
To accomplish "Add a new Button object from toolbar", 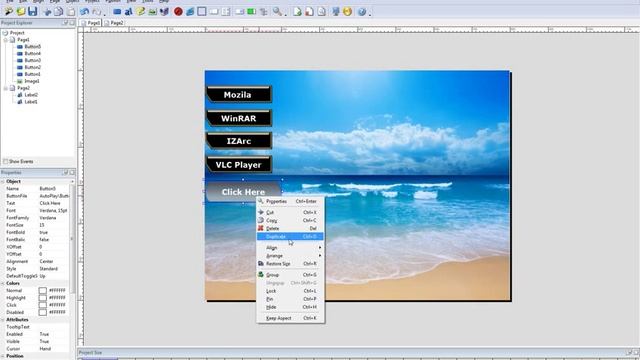I will (x=117, y=12).
